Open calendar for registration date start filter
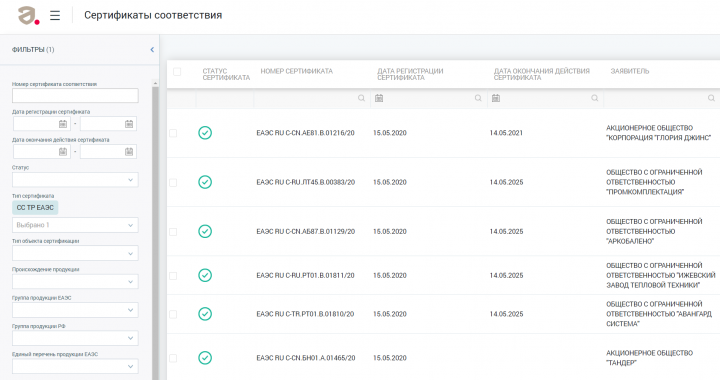The width and height of the screenshot is (720, 380). click(x=63, y=124)
